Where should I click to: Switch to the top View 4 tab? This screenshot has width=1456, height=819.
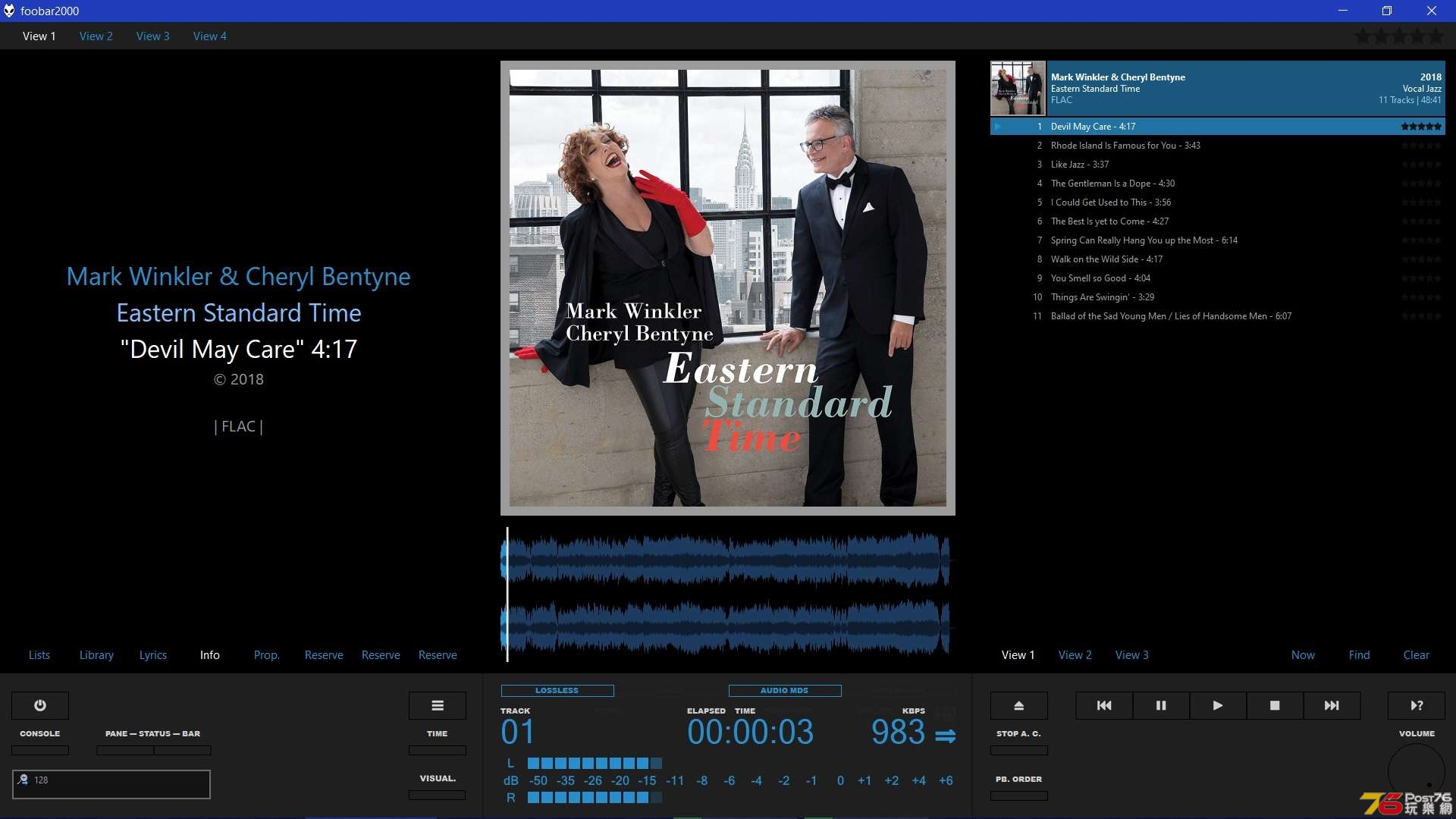(x=210, y=36)
